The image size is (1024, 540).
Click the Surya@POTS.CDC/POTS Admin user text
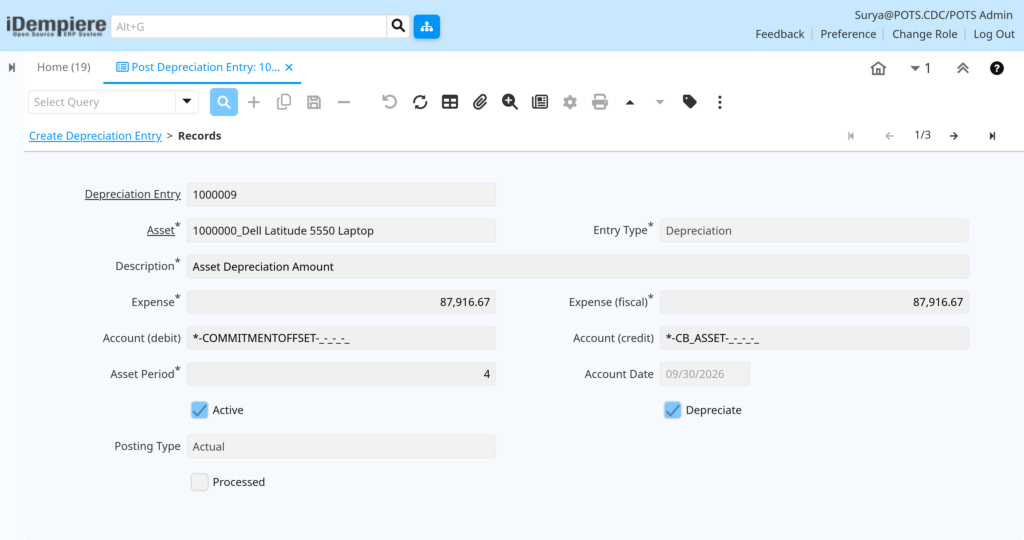933,15
